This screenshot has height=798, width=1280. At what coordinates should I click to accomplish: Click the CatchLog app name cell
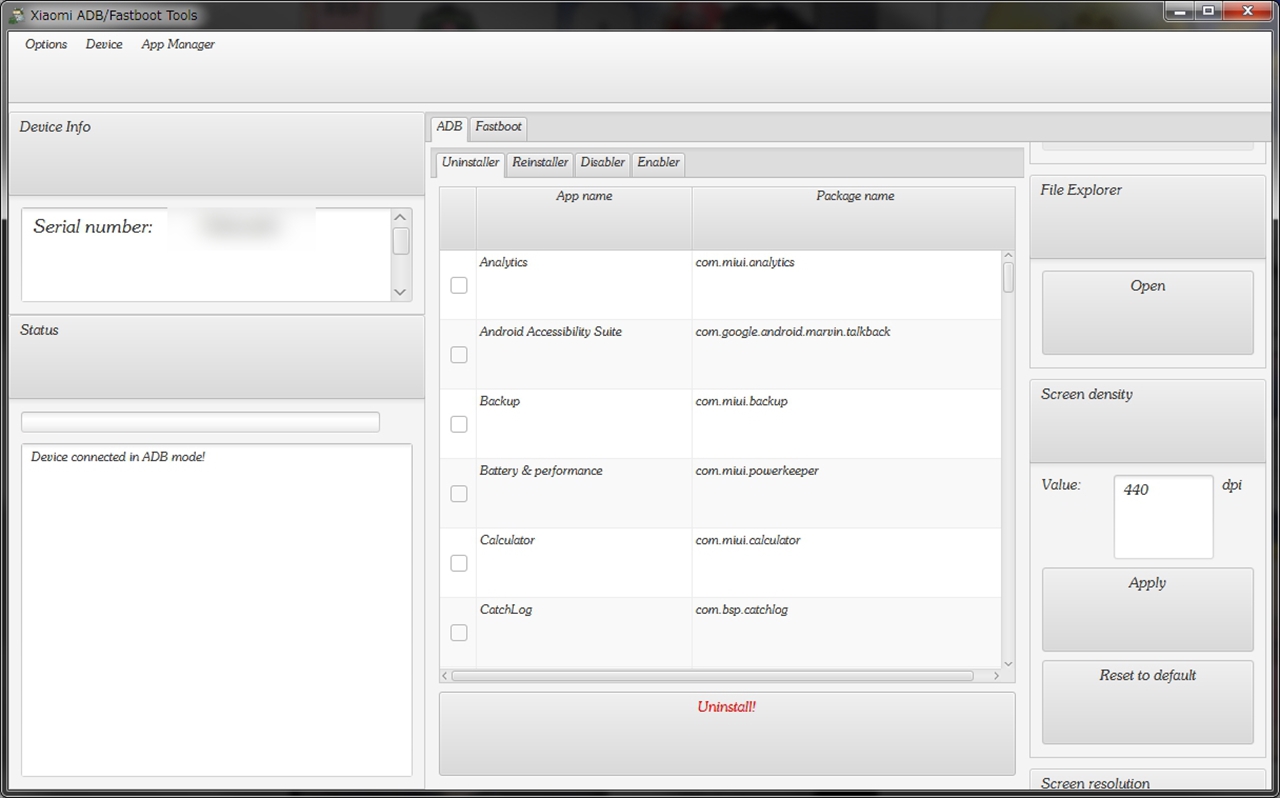pos(584,632)
